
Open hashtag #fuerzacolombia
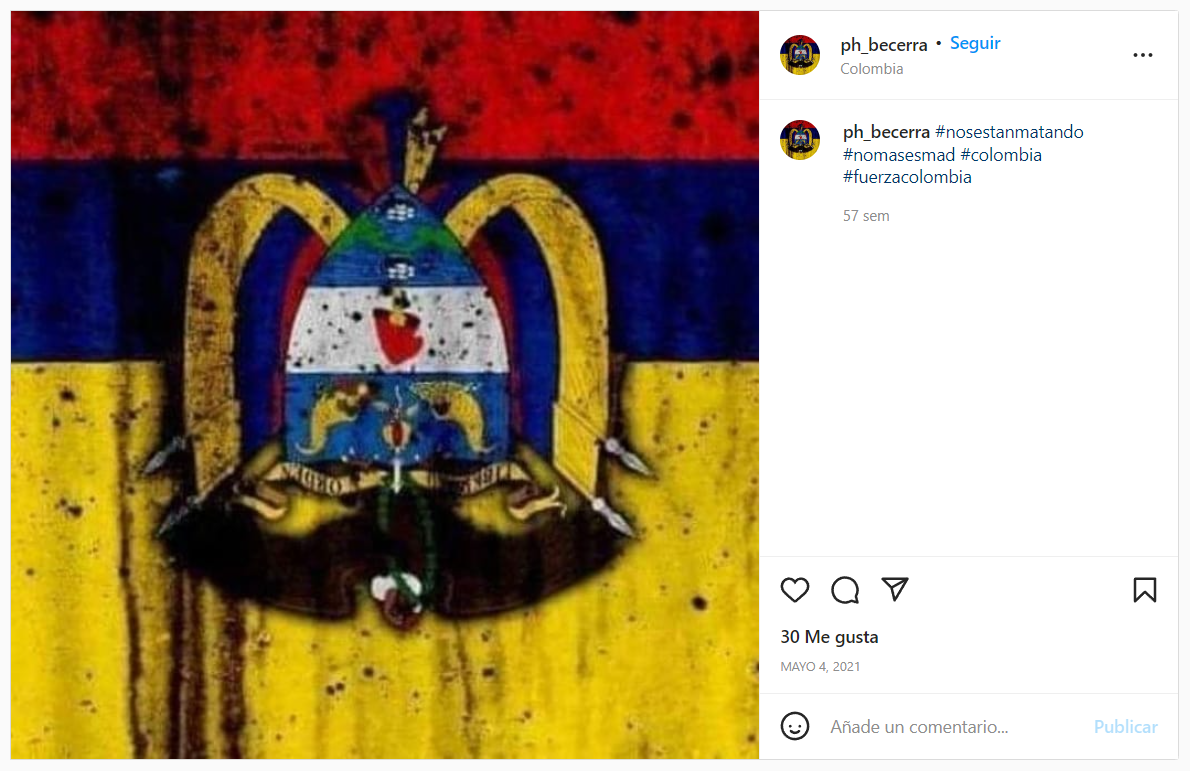coord(907,177)
